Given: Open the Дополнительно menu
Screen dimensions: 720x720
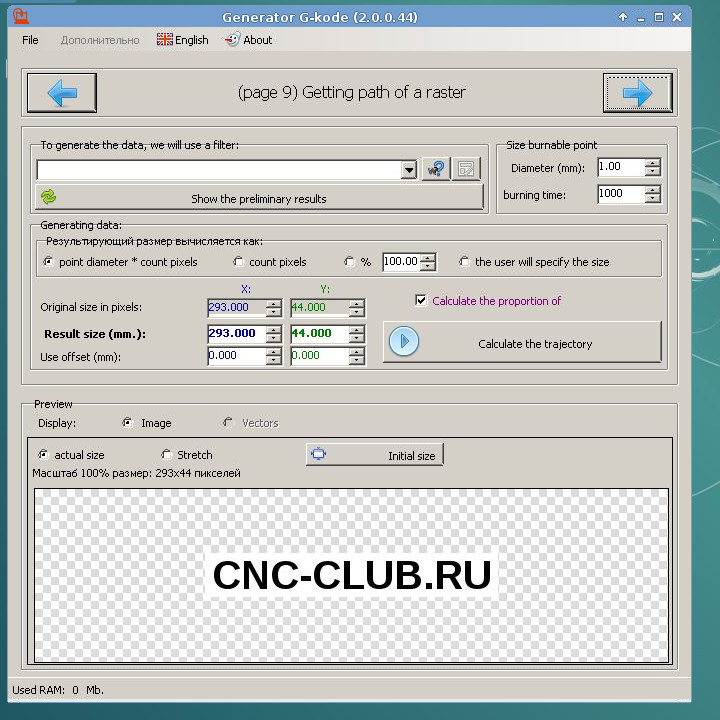Looking at the screenshot, I should pos(100,40).
